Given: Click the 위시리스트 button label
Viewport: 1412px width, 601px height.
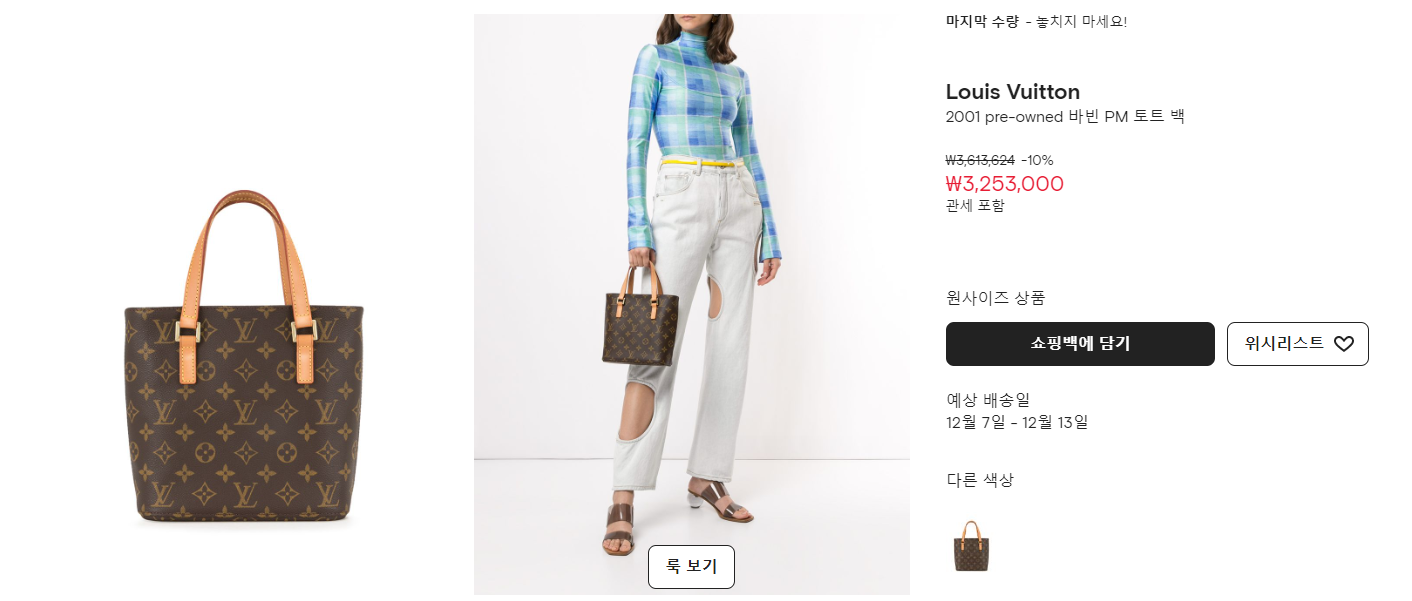Looking at the screenshot, I should [x=1284, y=343].
